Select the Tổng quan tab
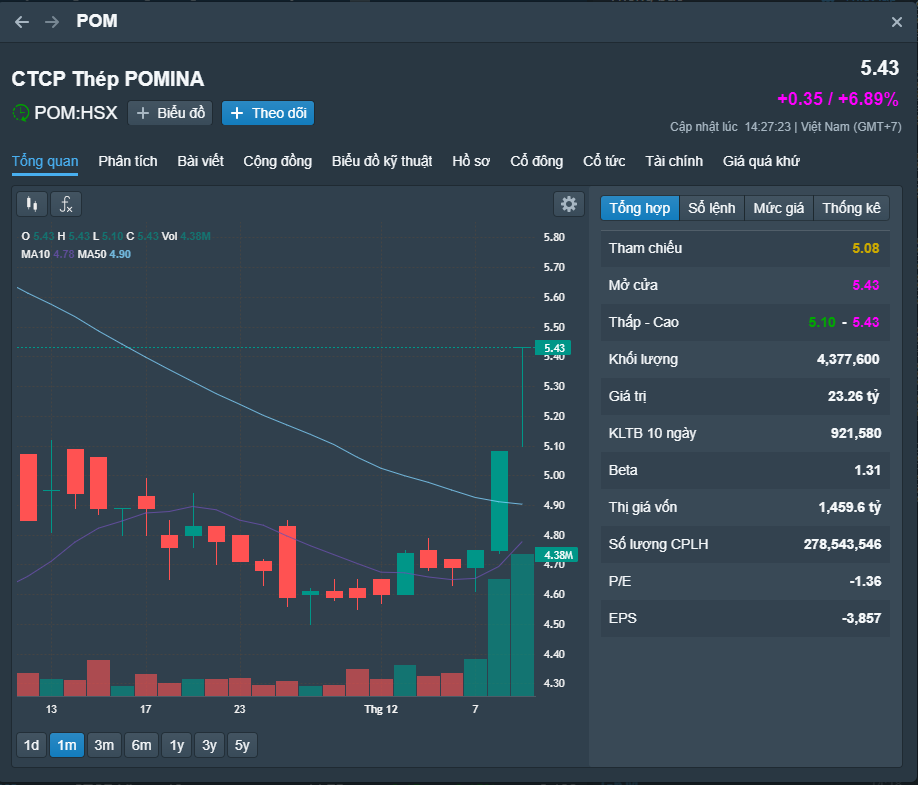This screenshot has width=918, height=785. click(x=45, y=162)
